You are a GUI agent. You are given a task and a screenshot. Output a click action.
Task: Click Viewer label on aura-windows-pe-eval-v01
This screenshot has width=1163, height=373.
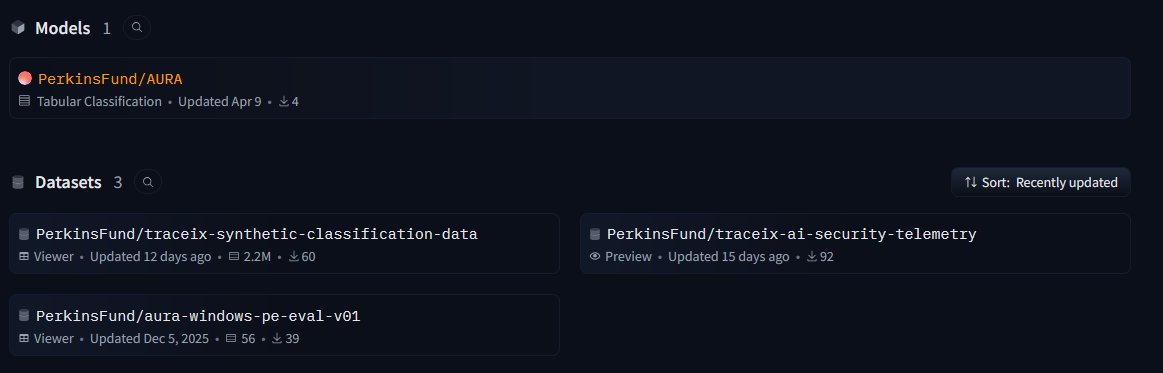53,338
